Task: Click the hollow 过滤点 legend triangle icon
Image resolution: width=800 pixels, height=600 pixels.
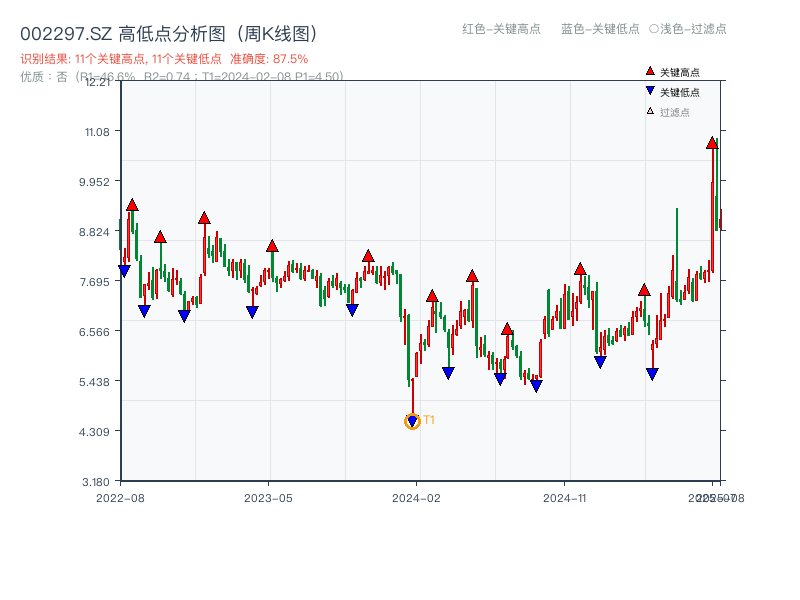Action: 650,111
